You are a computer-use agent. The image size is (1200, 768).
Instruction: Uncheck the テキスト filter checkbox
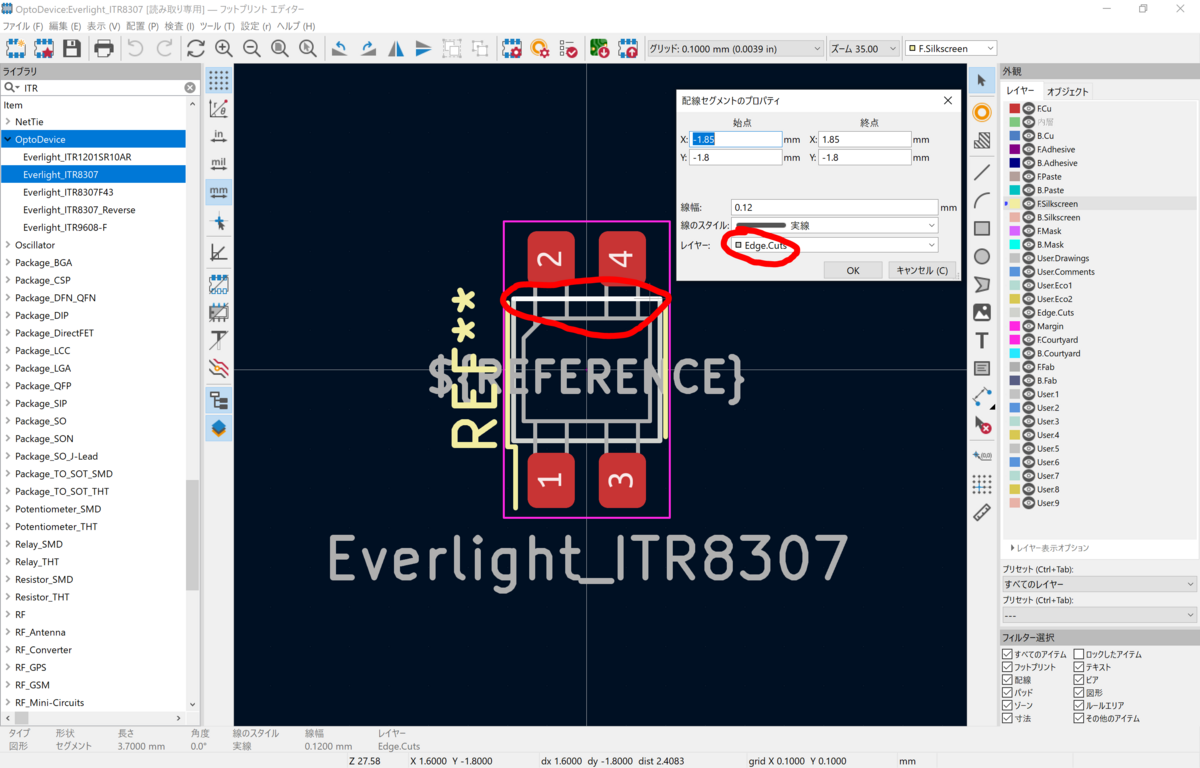pyautogui.click(x=1079, y=667)
